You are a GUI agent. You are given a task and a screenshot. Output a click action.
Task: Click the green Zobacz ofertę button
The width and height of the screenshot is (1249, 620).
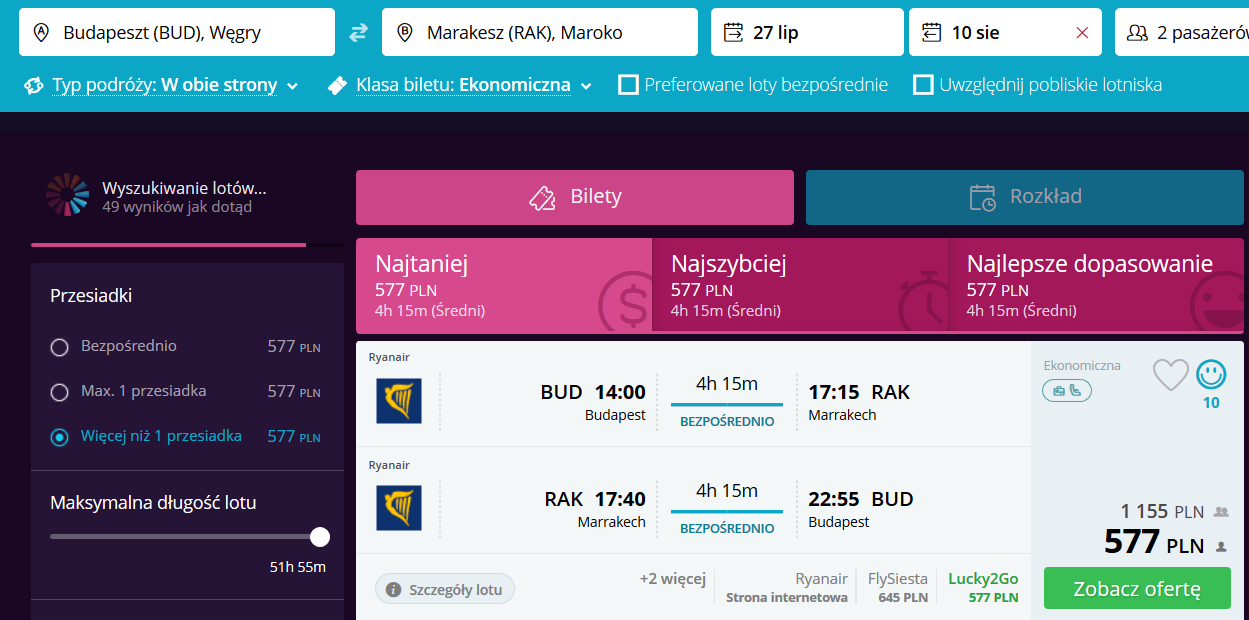(x=1137, y=588)
